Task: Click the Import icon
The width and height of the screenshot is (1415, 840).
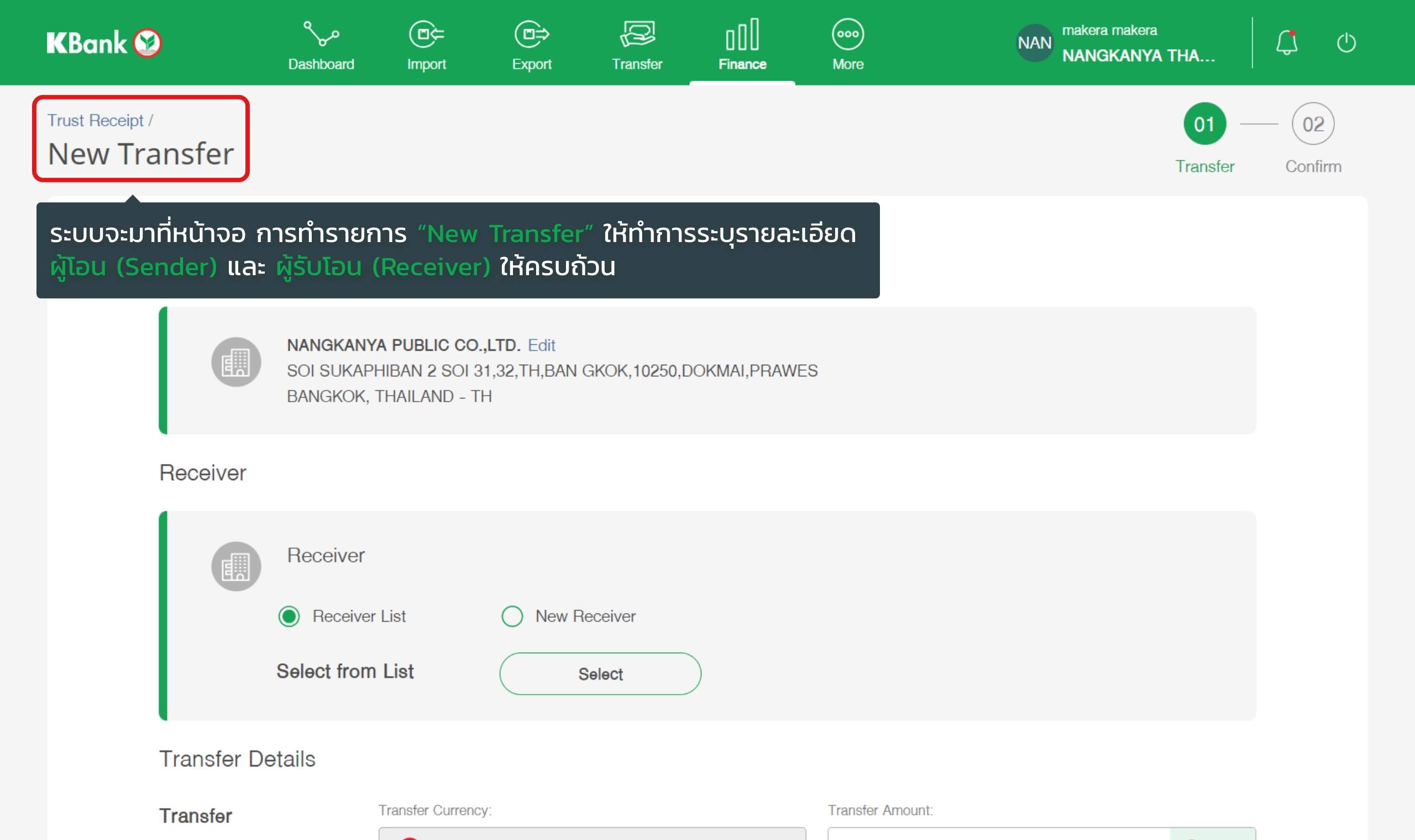Action: coord(426,35)
